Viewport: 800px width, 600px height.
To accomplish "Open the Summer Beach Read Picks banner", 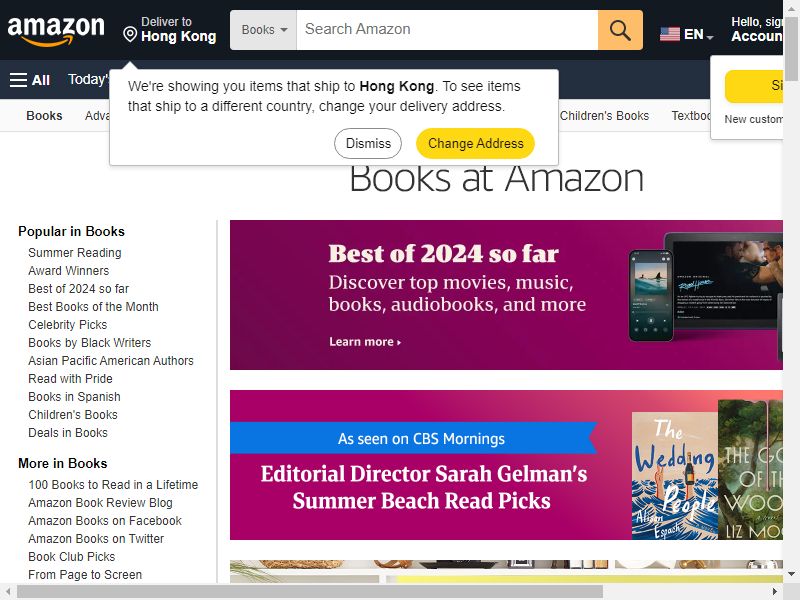I will [506, 465].
